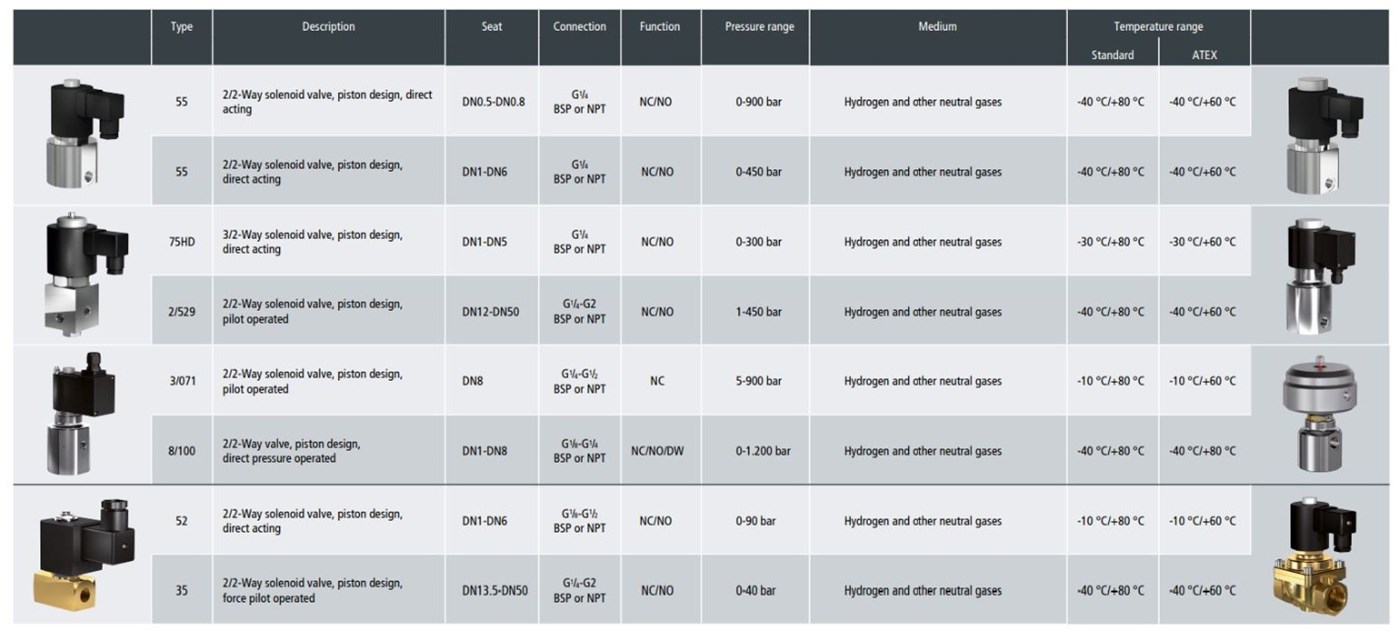Screen dimensions: 1400x631
Task: Click the 2/529 type cell
Action: (181, 311)
